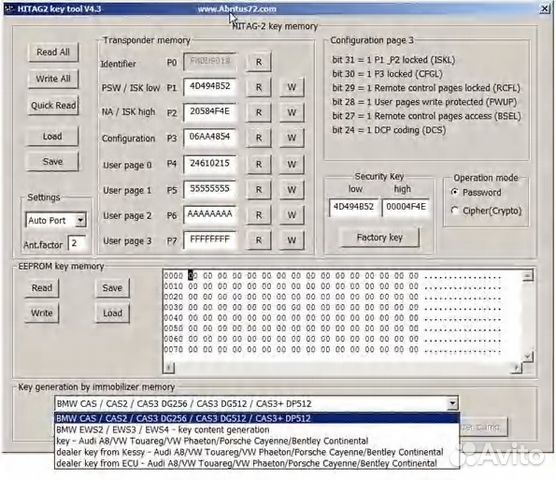Select BMW CAS / CAS2 / CAS3 list option
The width and height of the screenshot is (556, 480).
[x=257, y=418]
